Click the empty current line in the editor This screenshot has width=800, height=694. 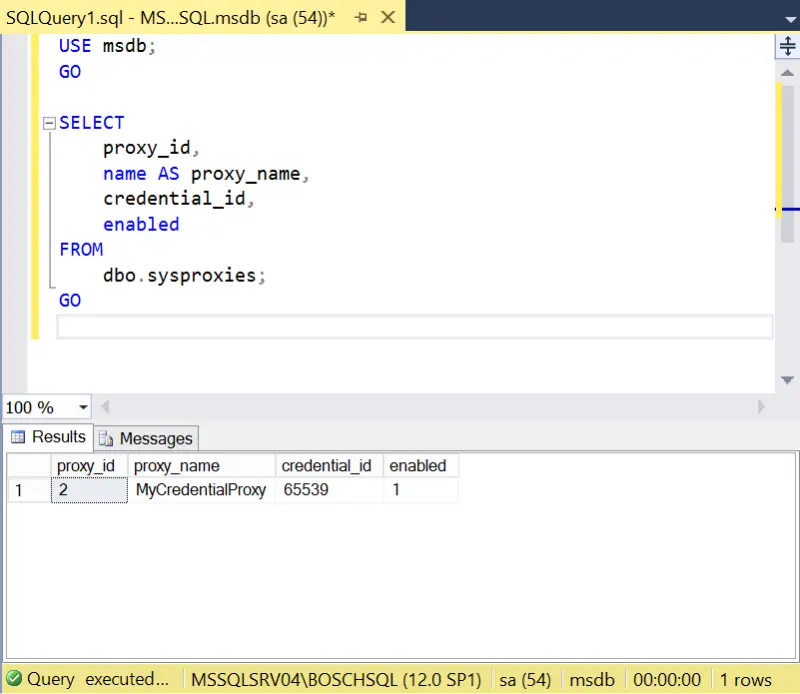(415, 327)
